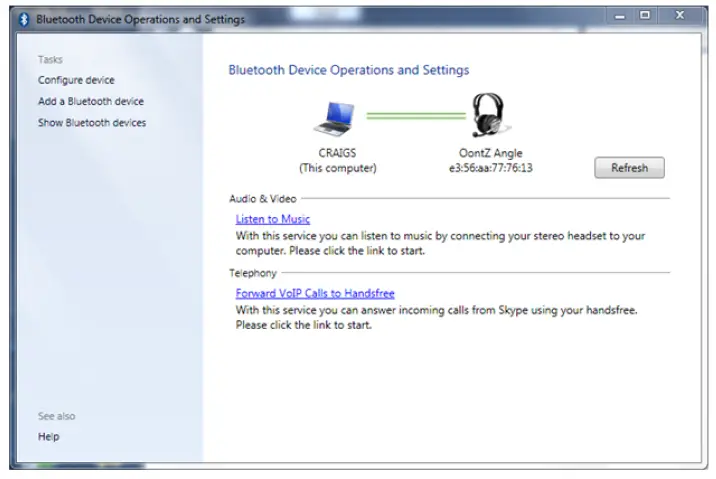Click the stereo headset description text

[x=440, y=243]
